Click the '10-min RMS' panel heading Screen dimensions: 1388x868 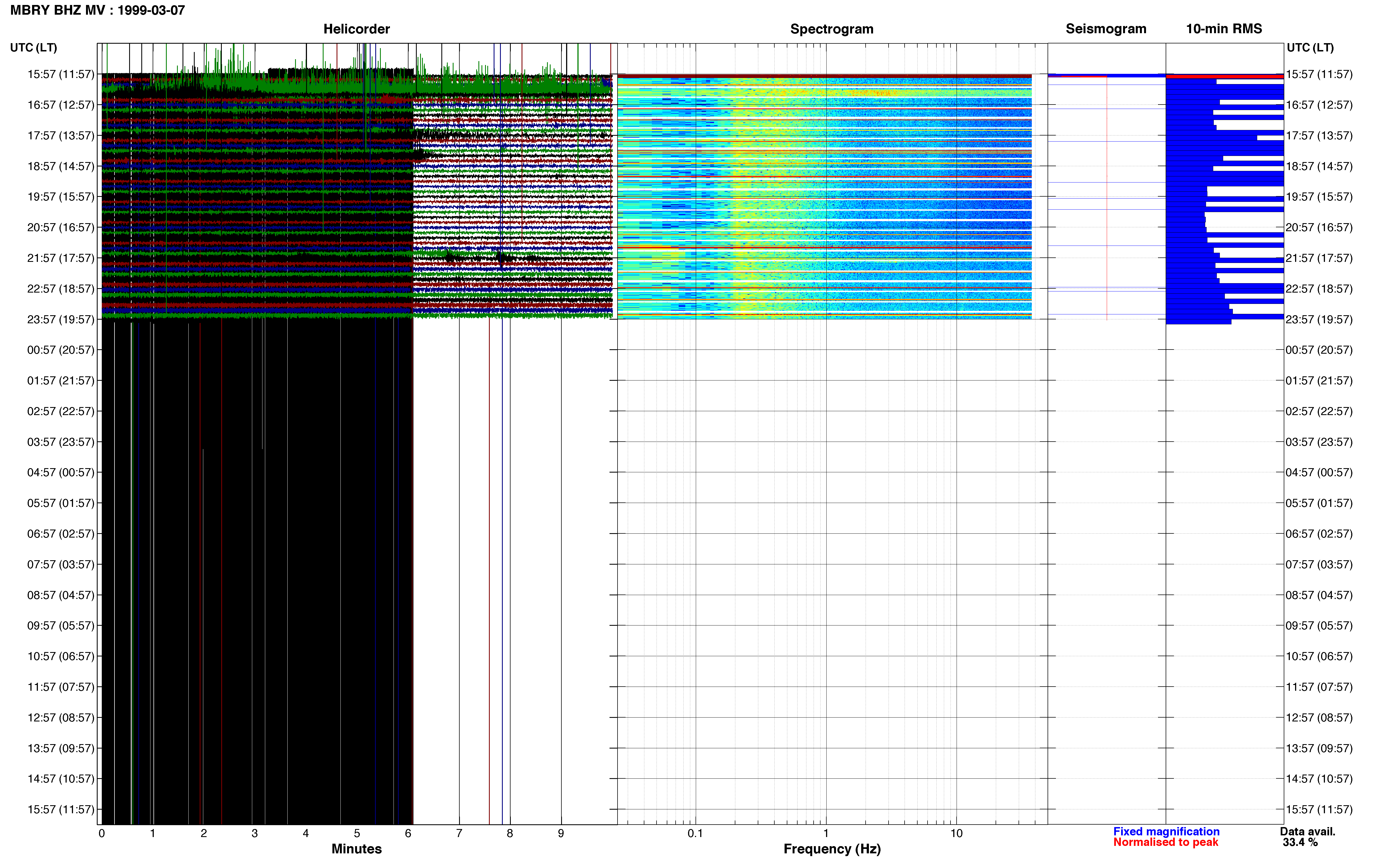pos(1224,29)
